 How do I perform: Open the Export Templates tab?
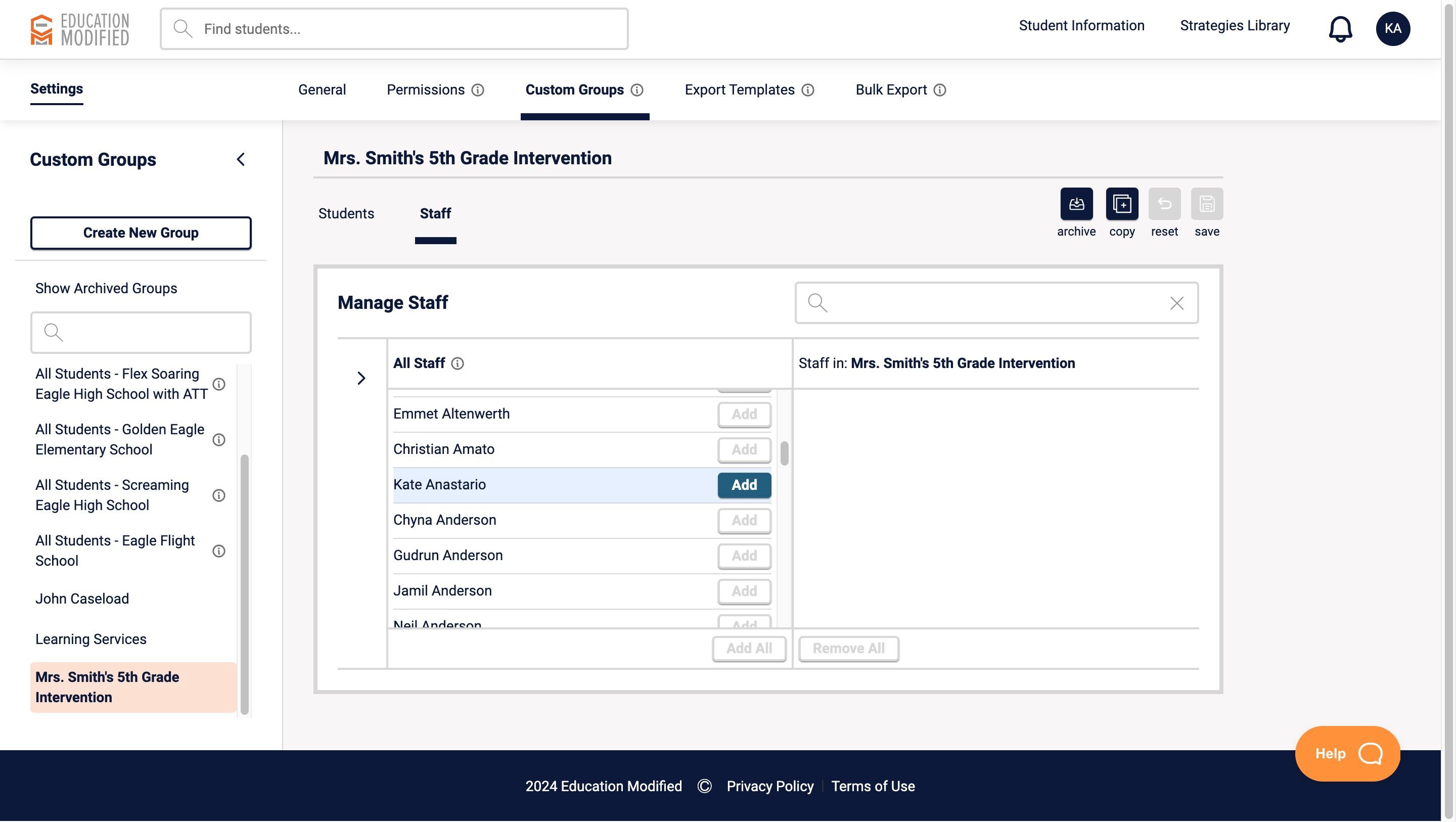pos(739,90)
